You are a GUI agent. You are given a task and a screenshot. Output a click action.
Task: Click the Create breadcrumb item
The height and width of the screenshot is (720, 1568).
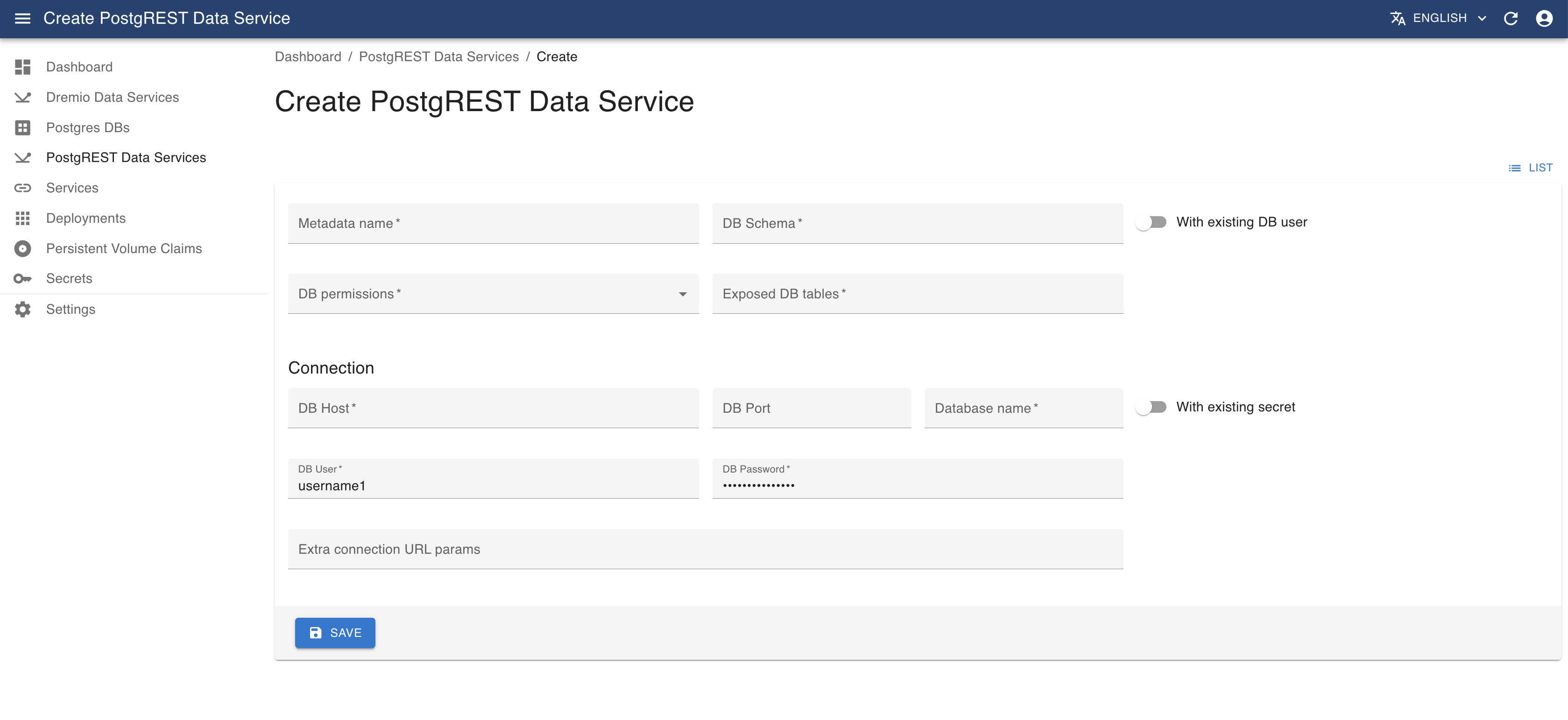pyautogui.click(x=557, y=56)
